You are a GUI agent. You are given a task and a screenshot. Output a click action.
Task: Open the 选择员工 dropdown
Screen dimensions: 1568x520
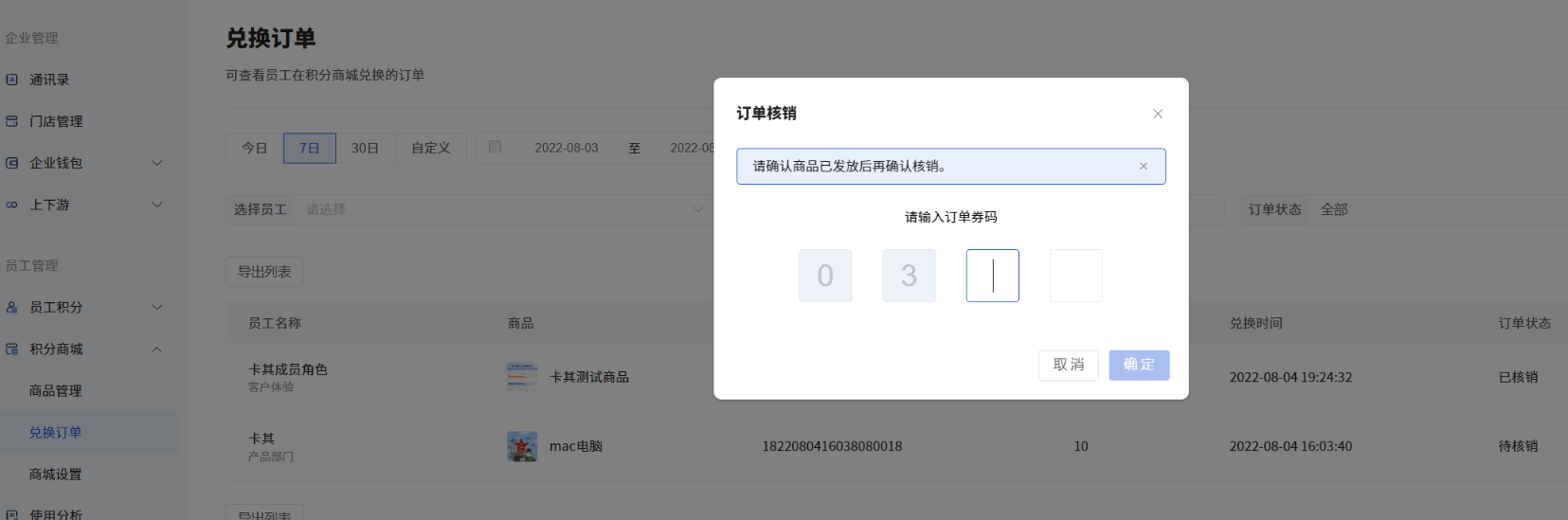[x=504, y=209]
